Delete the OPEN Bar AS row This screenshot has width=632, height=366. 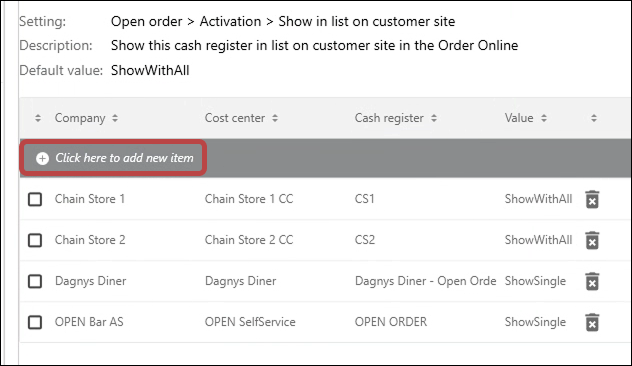pos(592,322)
